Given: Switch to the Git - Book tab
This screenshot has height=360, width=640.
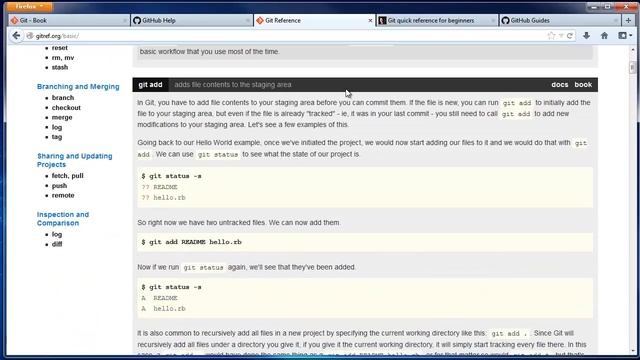Looking at the screenshot, I should pyautogui.click(x=68, y=20).
